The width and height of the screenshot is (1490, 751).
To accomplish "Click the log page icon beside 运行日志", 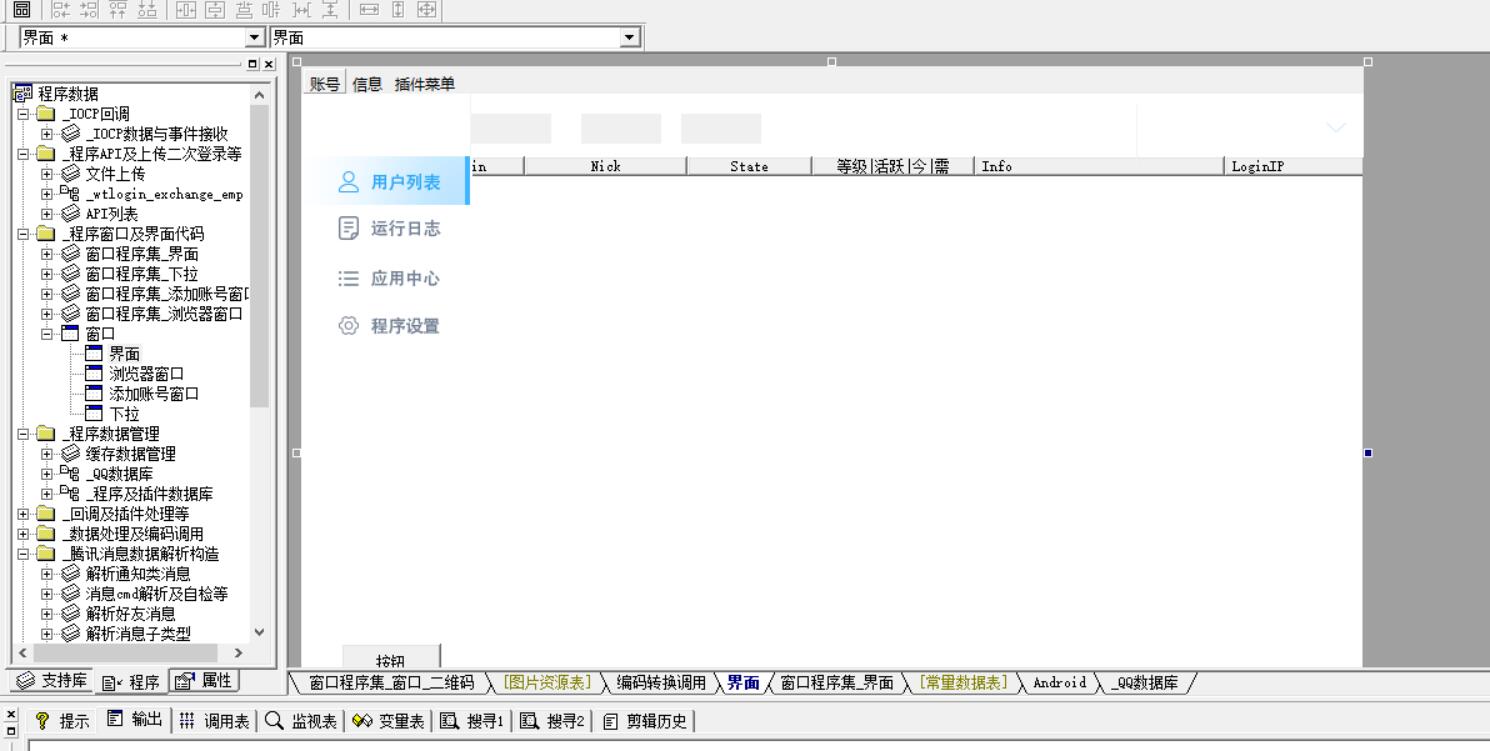I will coord(348,229).
